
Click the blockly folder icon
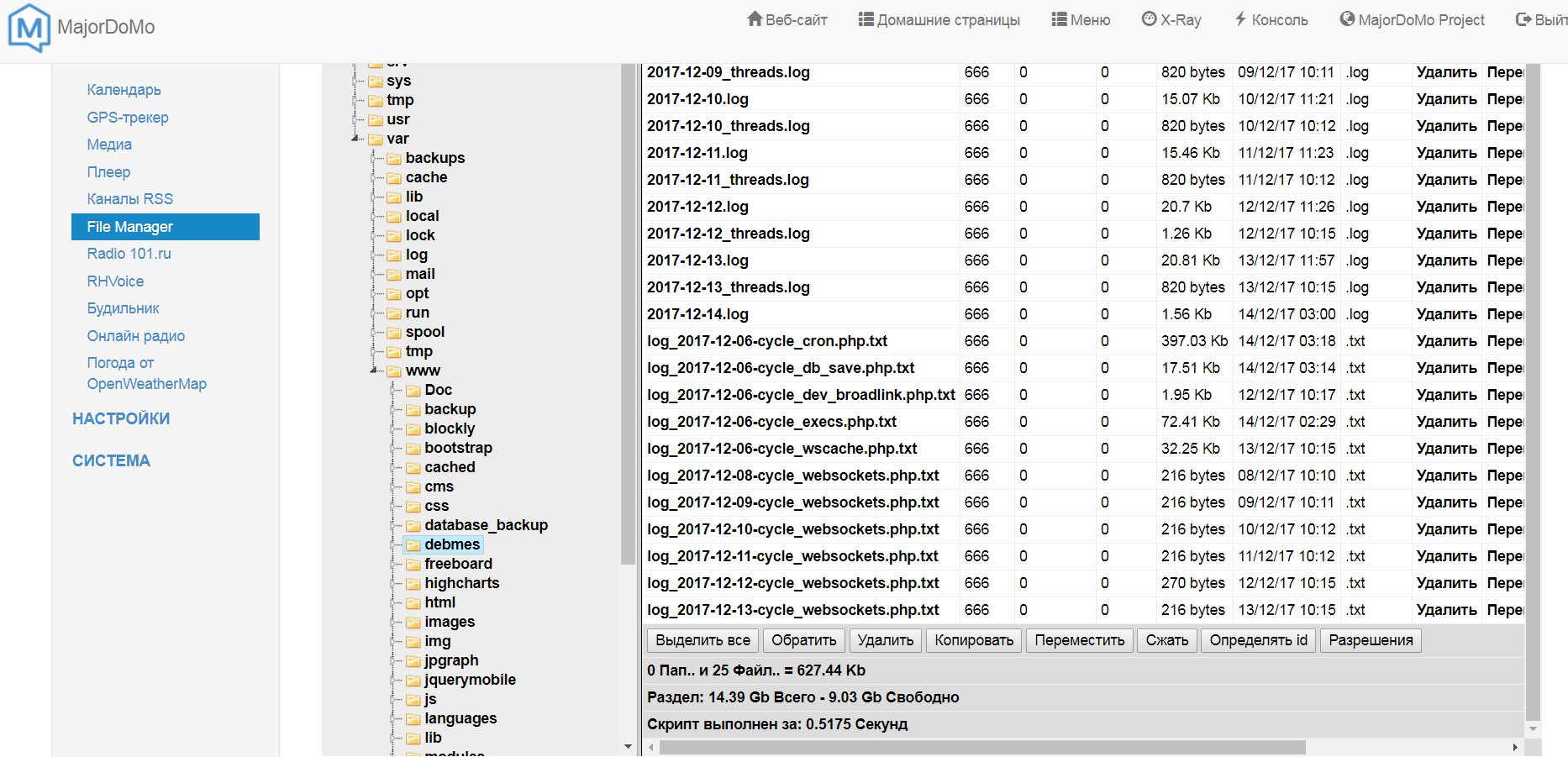click(413, 429)
